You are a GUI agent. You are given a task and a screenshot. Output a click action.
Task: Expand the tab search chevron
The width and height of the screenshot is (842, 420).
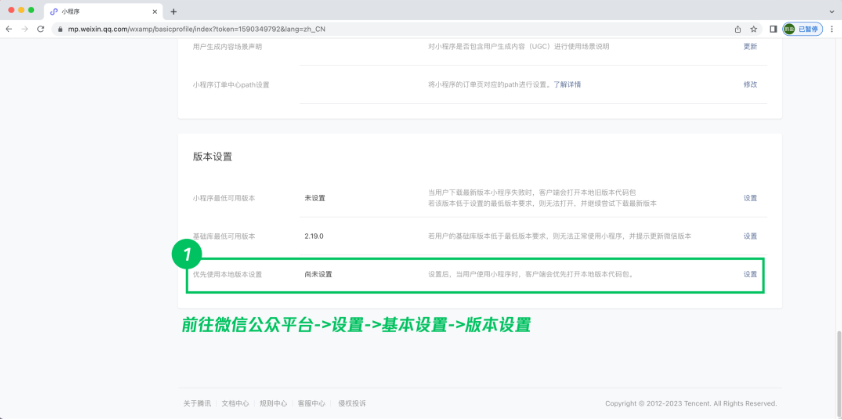tap(832, 11)
